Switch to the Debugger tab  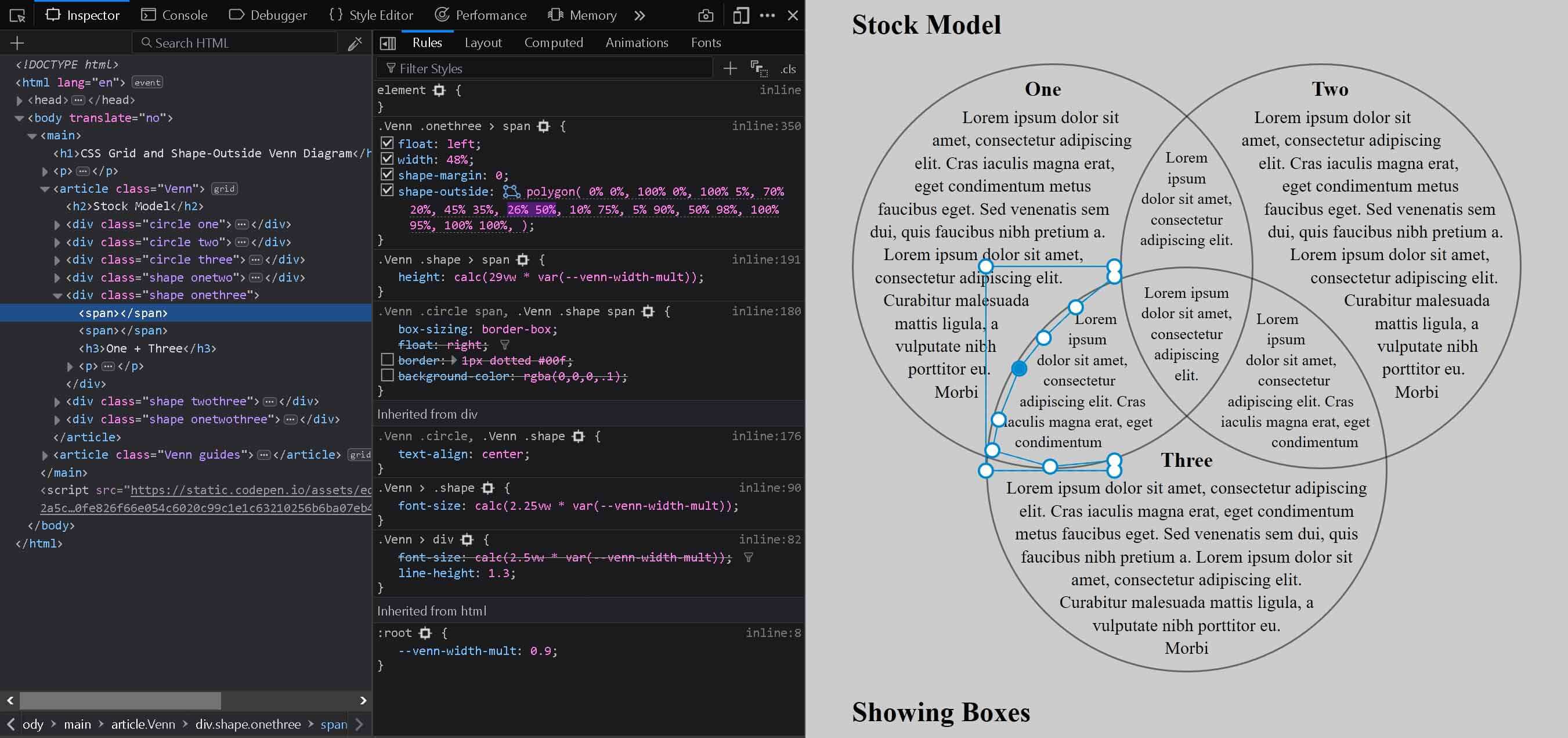[268, 15]
